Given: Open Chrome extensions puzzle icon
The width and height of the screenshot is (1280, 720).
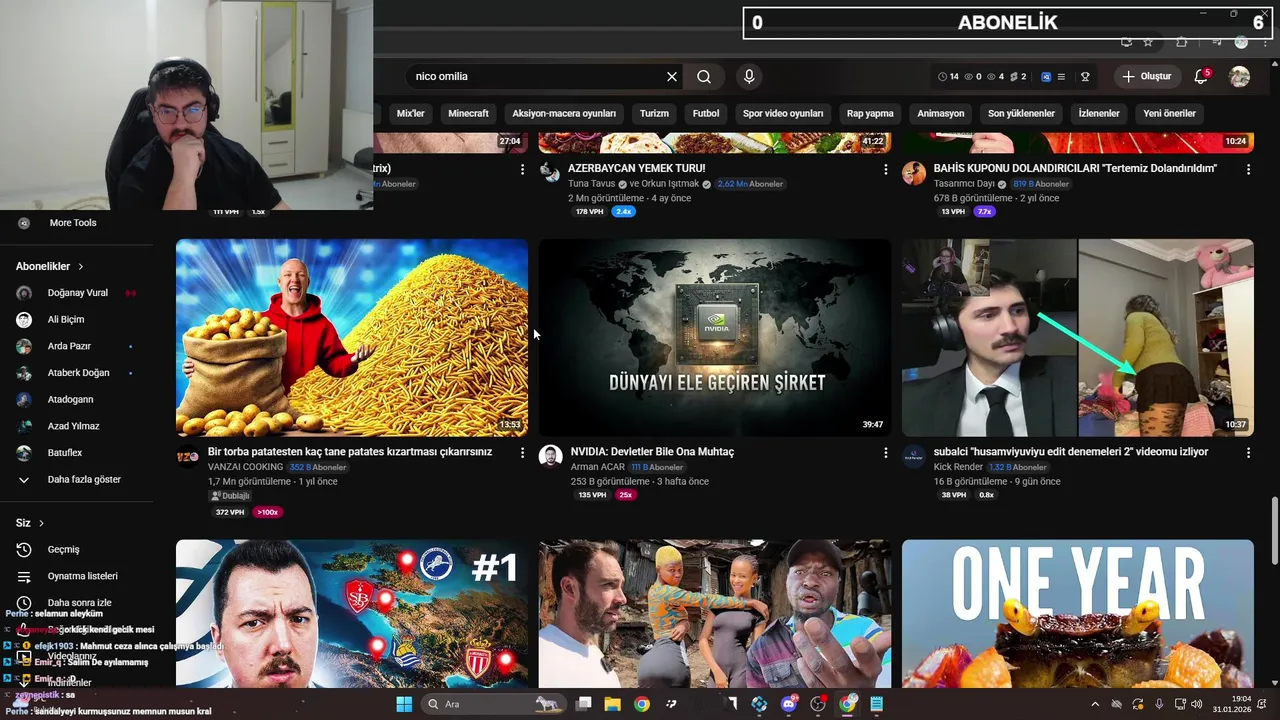Looking at the screenshot, I should [1181, 42].
